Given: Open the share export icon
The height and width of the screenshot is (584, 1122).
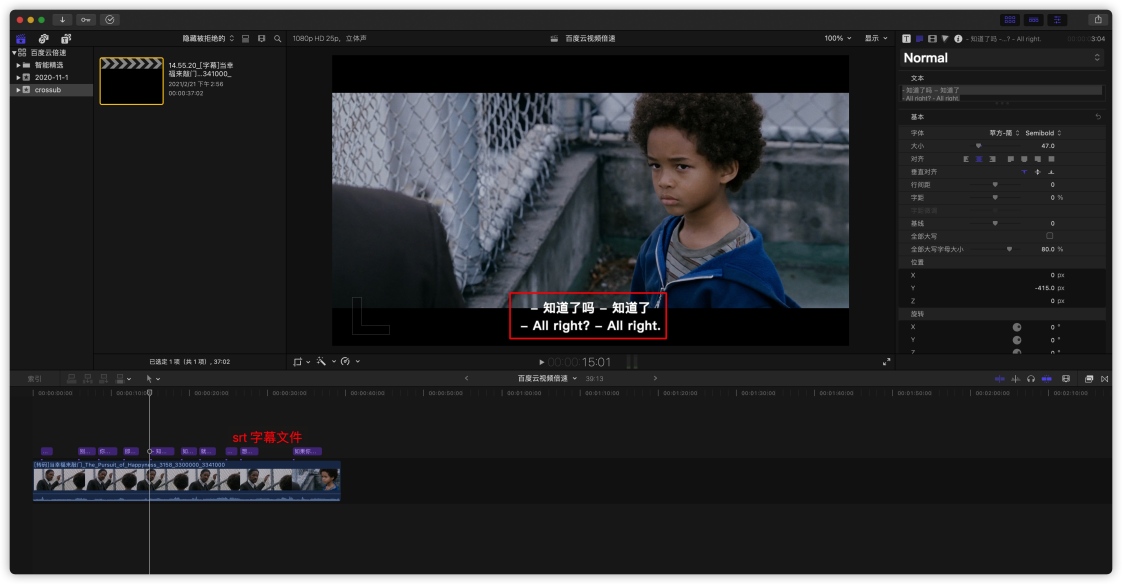Looking at the screenshot, I should click(x=1098, y=19).
